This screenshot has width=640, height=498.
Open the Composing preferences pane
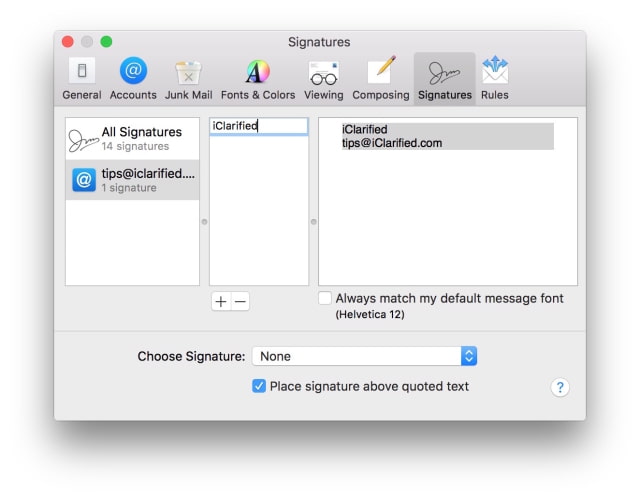click(380, 78)
